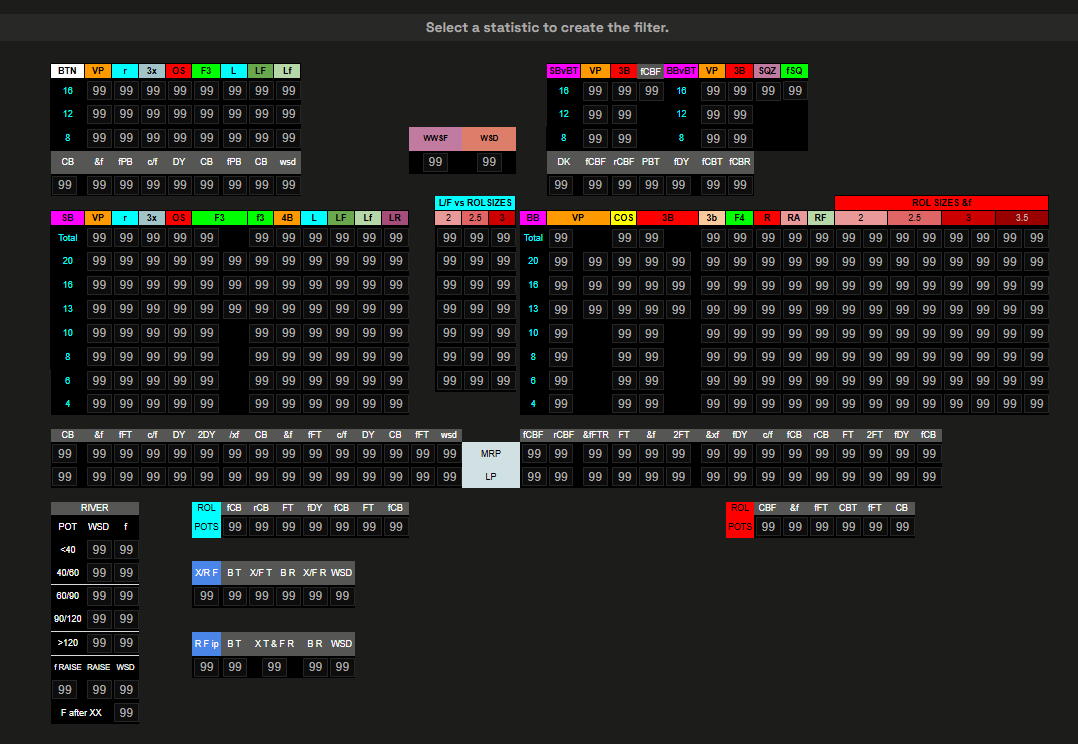Viewport: 1078px width, 744px height.
Task: Select BTN VP stat in the 16 row
Action: coord(99,91)
